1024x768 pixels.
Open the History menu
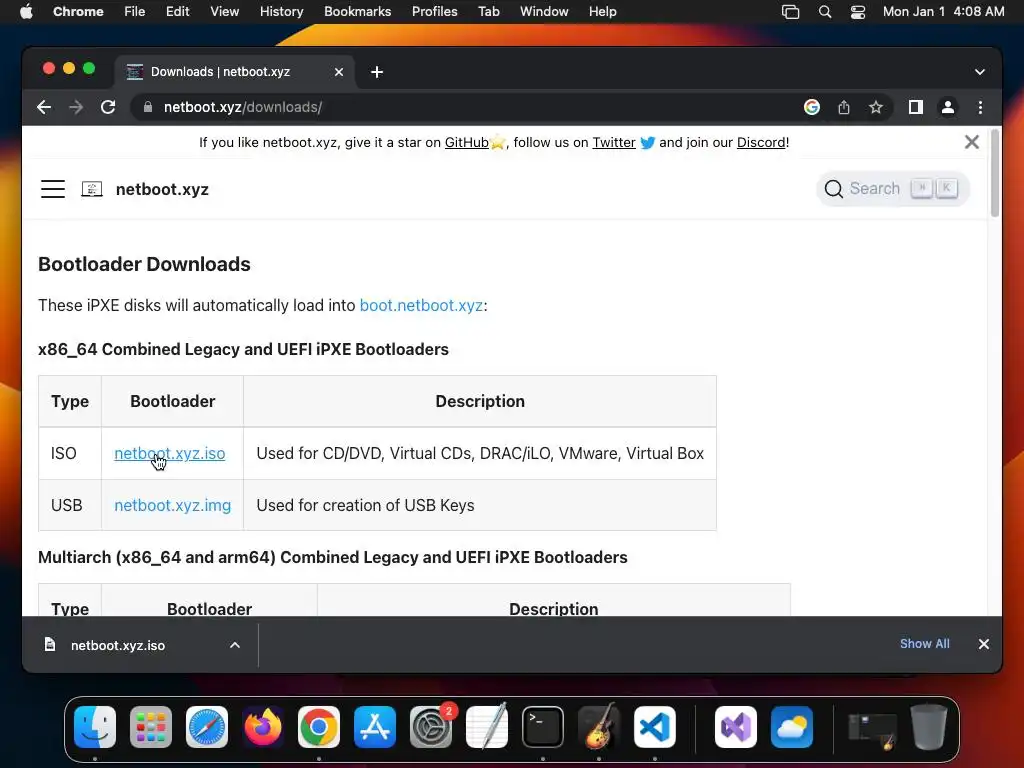click(x=281, y=11)
